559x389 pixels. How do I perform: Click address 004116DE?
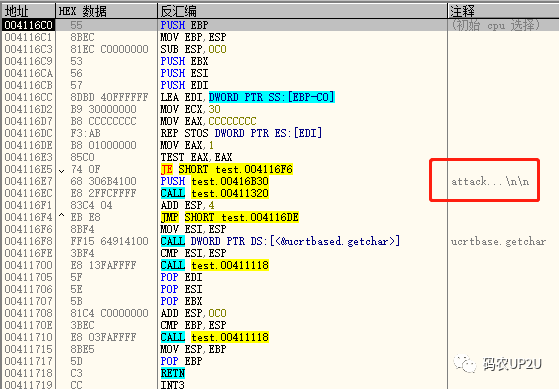pyautogui.click(x=29, y=145)
